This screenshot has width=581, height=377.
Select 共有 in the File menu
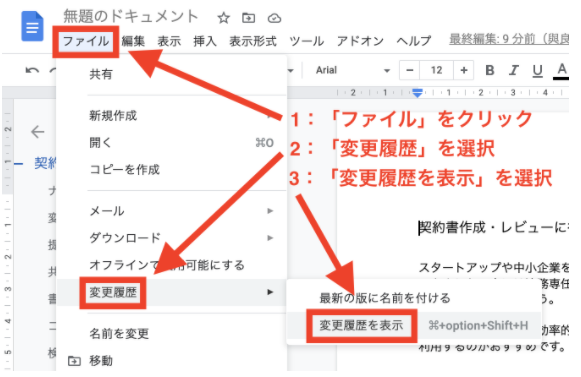coord(172,75)
